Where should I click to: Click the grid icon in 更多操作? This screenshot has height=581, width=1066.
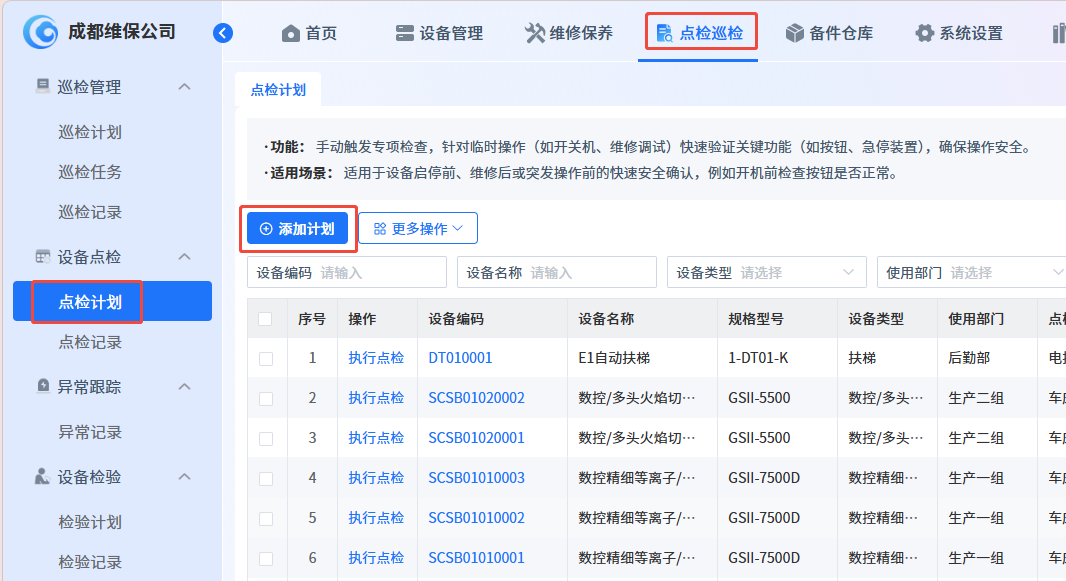[380, 229]
